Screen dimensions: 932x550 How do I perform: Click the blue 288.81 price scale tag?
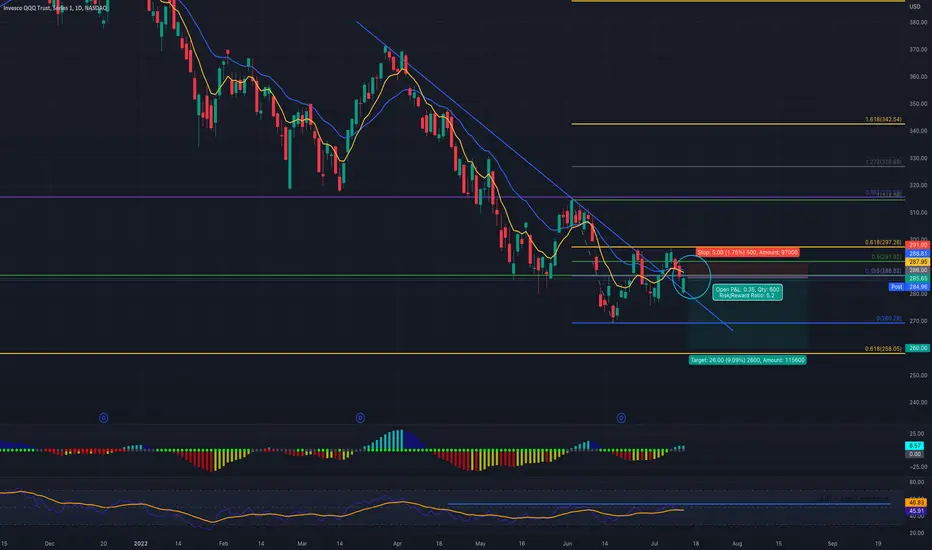pos(918,253)
